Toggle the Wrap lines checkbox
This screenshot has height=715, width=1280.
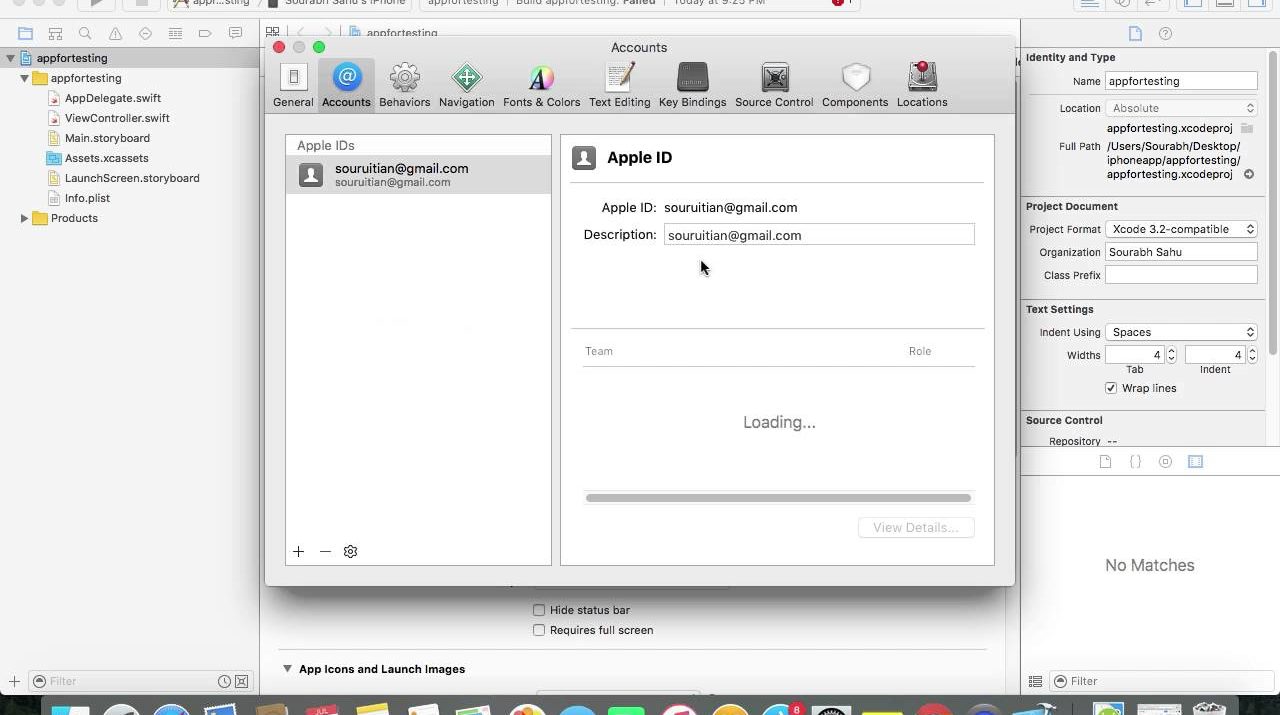[1111, 388]
